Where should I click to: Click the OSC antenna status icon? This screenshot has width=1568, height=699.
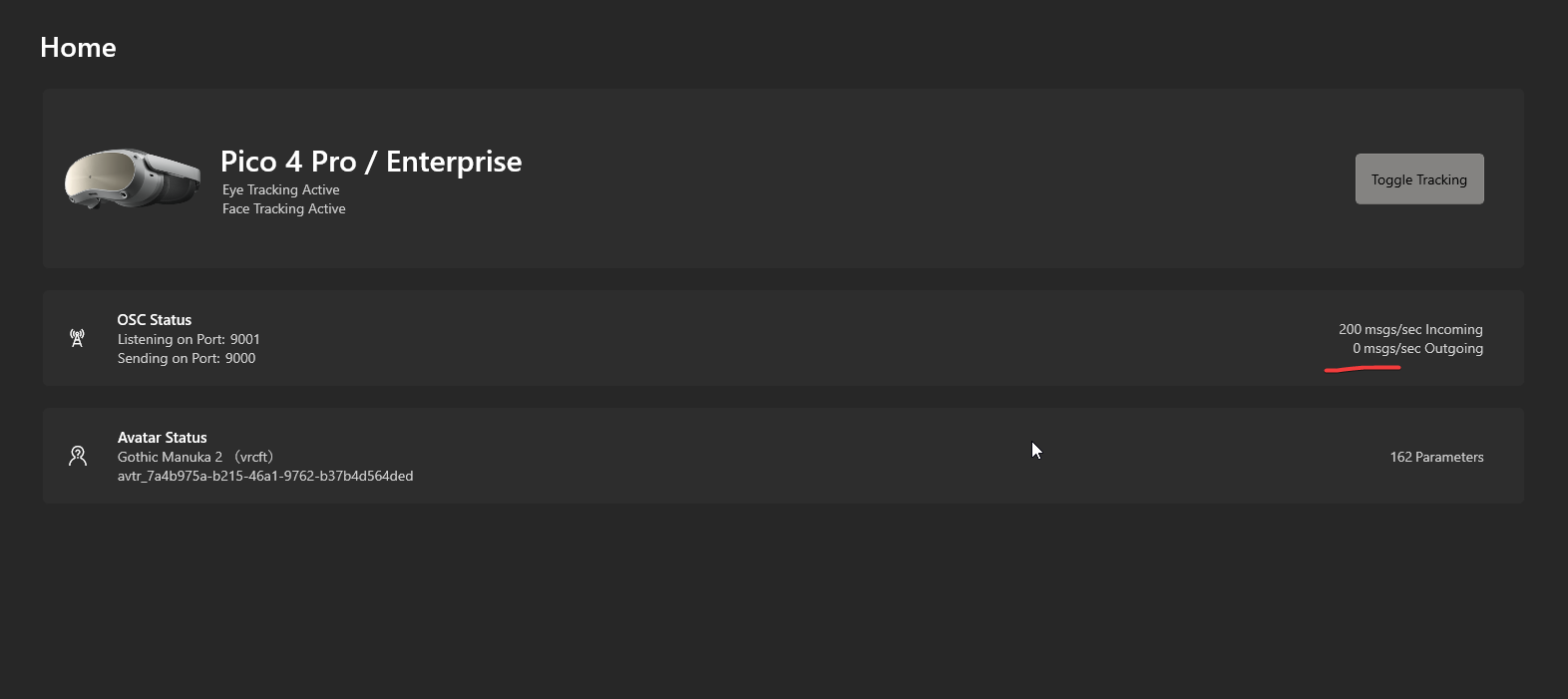[77, 338]
